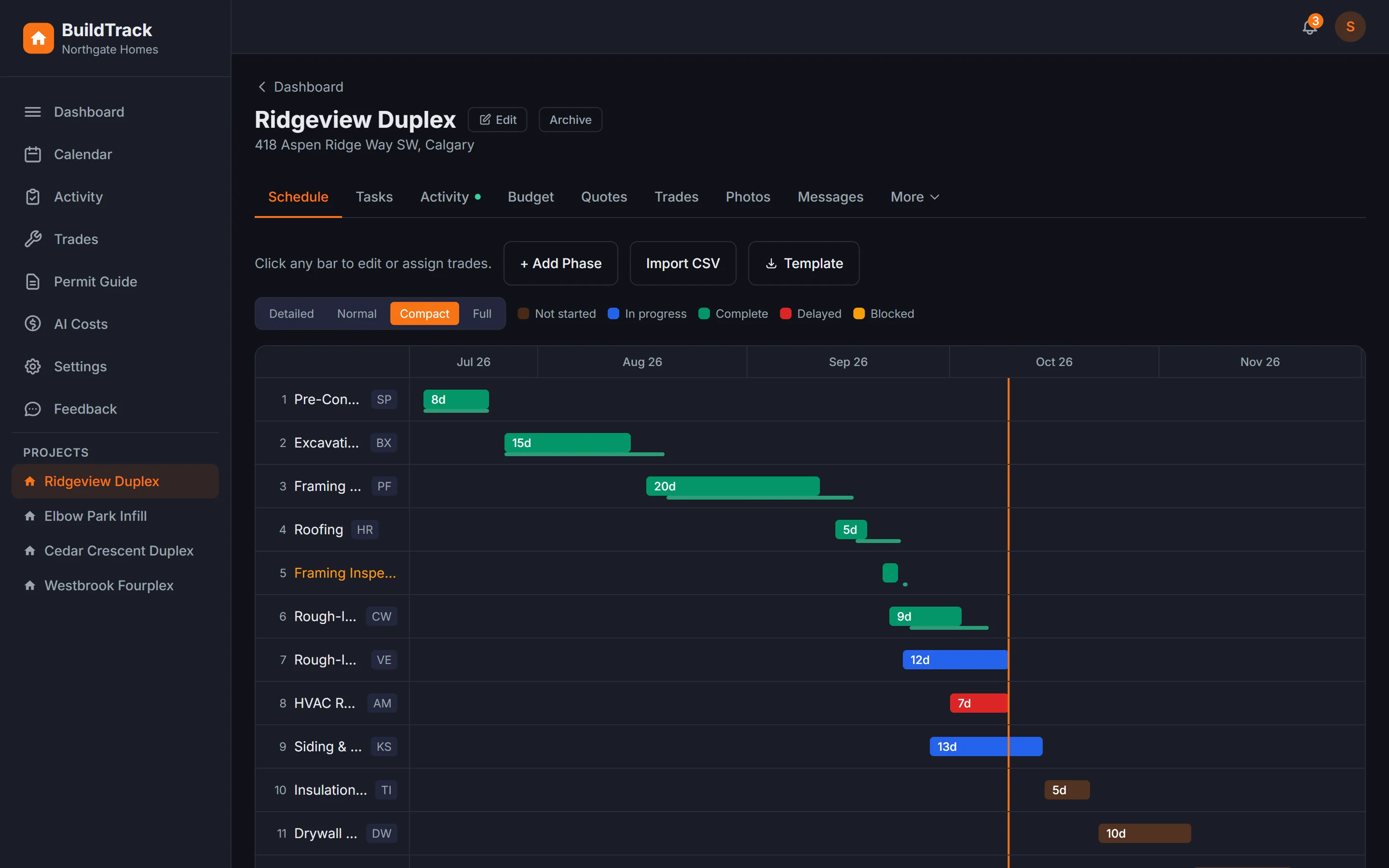Open the Photos tab
The height and width of the screenshot is (868, 1389).
coord(748,197)
